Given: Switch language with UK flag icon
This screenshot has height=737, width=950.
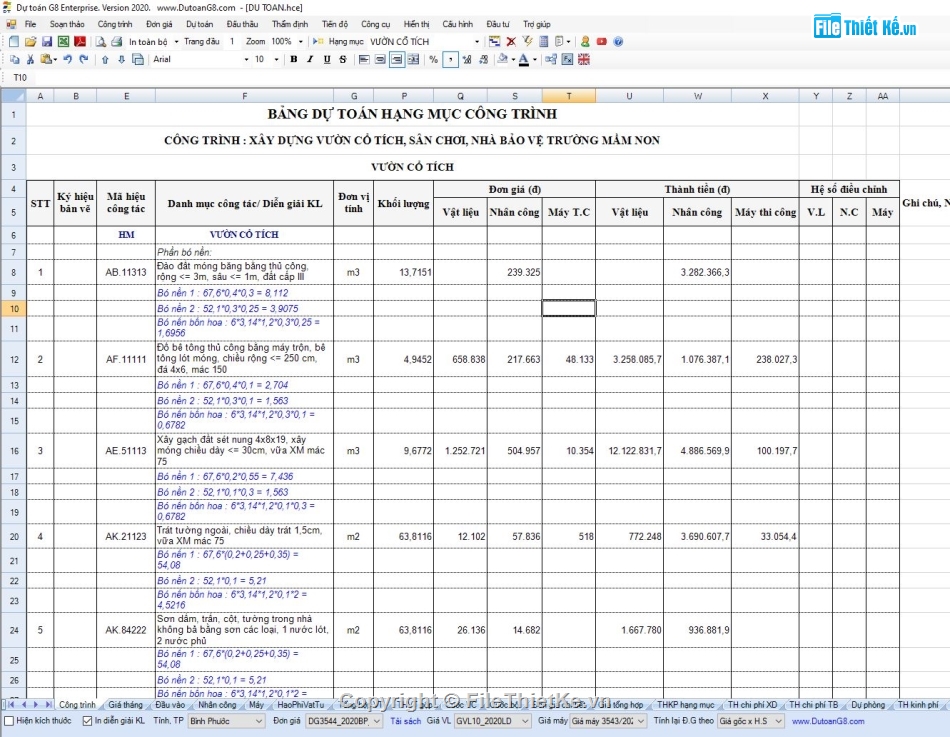Looking at the screenshot, I should 584,59.
